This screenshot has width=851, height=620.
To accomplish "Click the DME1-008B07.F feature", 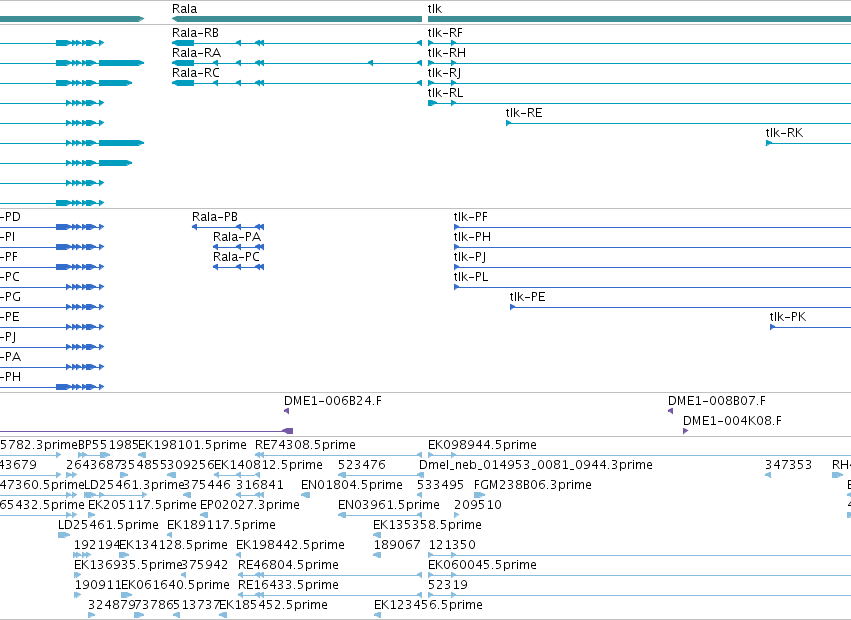I will click(x=717, y=401).
